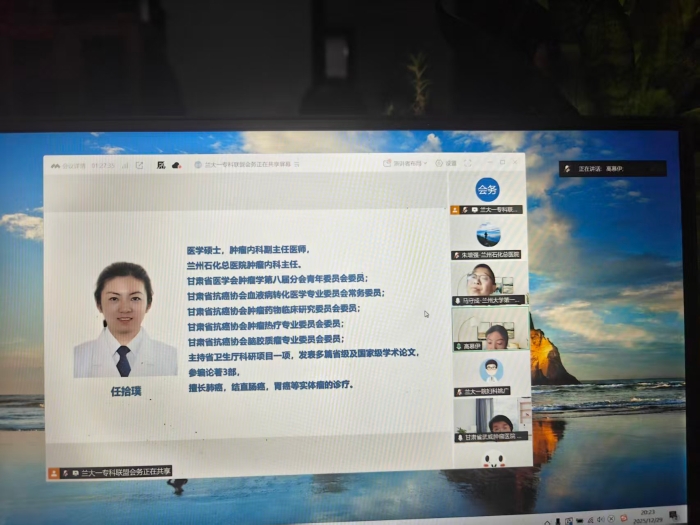Click the cartoon doctor avatar tile
The width and height of the screenshot is (700, 525).
click(x=489, y=370)
